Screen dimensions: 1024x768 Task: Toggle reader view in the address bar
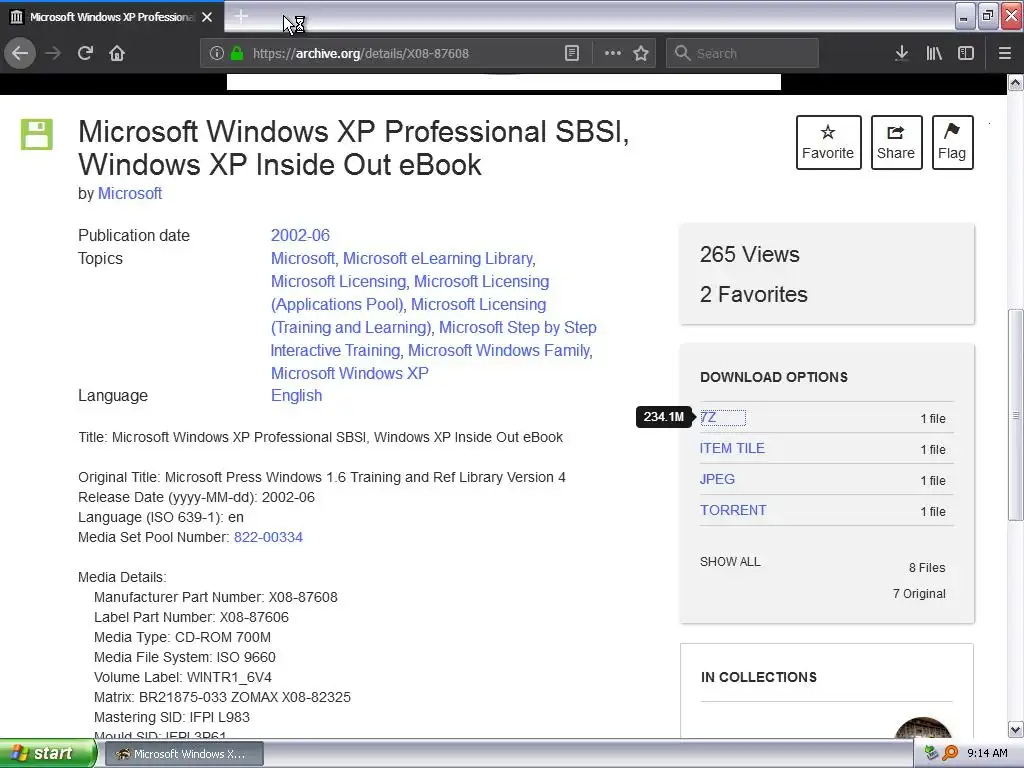click(x=571, y=54)
